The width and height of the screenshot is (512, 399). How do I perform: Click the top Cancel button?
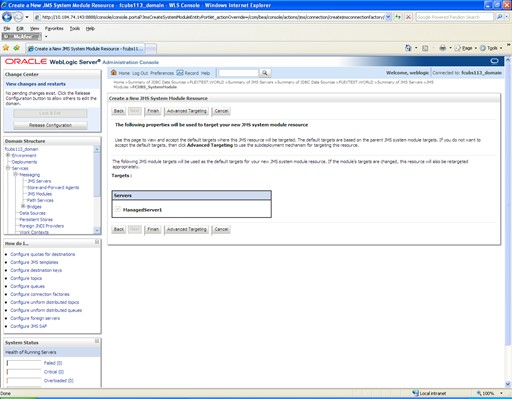221,111
